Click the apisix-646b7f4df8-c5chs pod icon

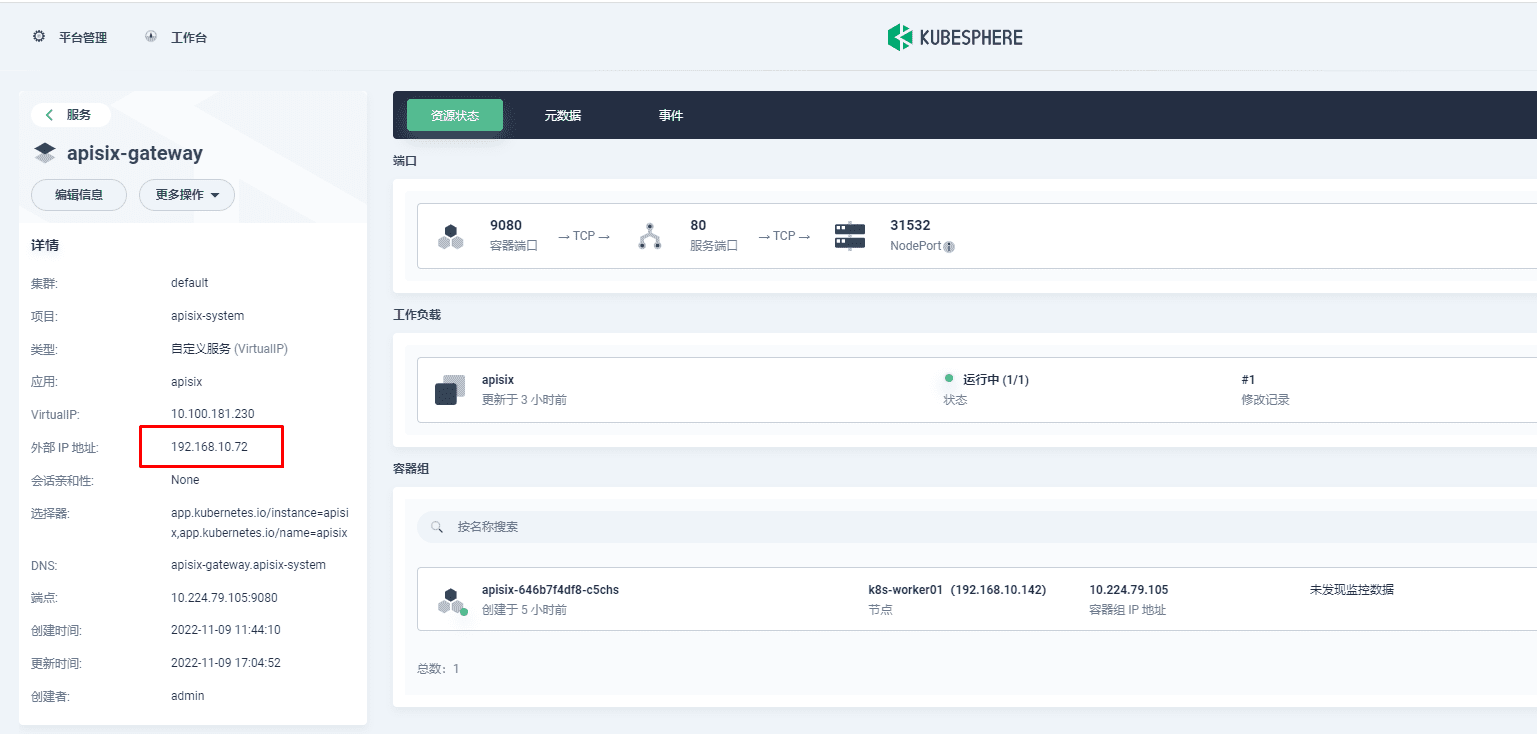[452, 600]
